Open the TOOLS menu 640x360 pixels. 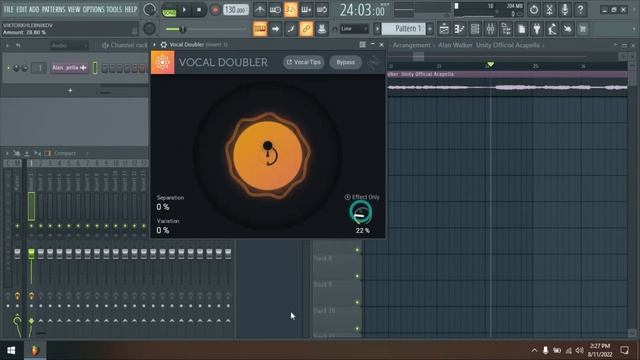(x=114, y=9)
